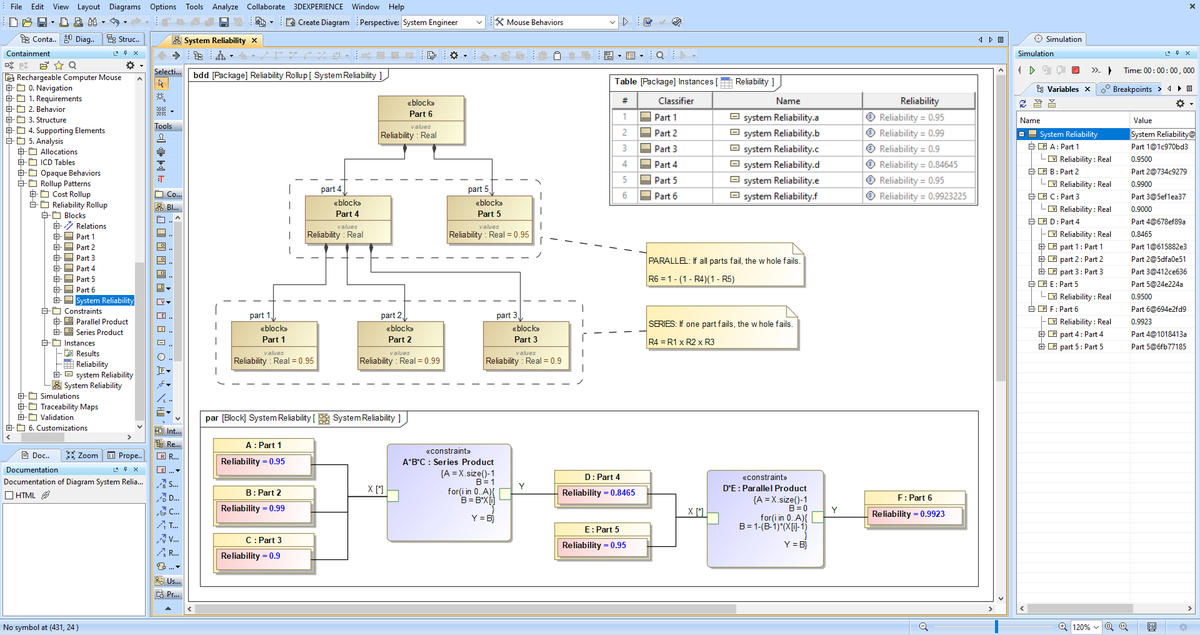Expand the 6. Customizations package

click(x=9, y=428)
